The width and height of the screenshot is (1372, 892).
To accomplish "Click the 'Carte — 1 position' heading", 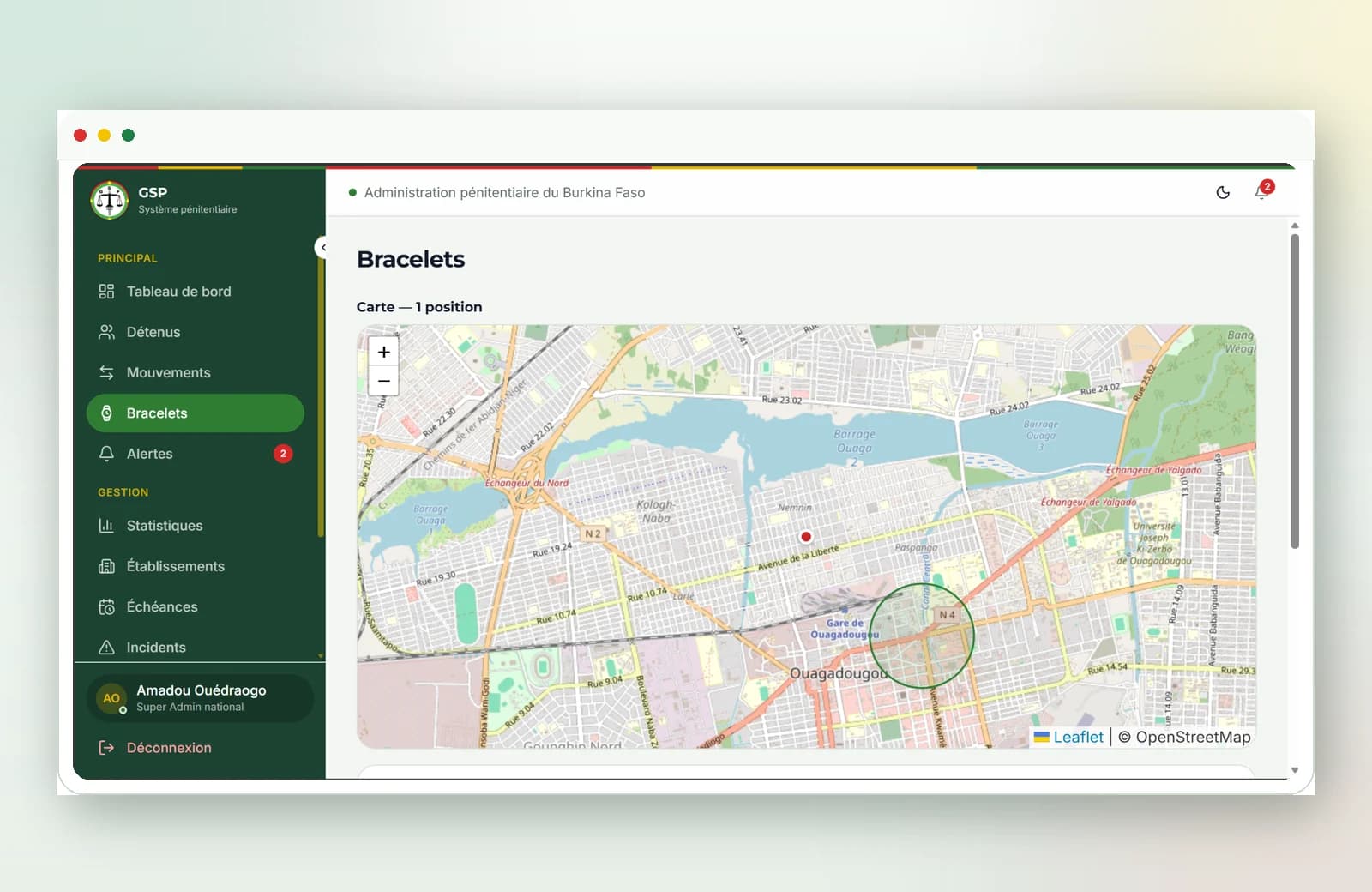I will click(419, 307).
